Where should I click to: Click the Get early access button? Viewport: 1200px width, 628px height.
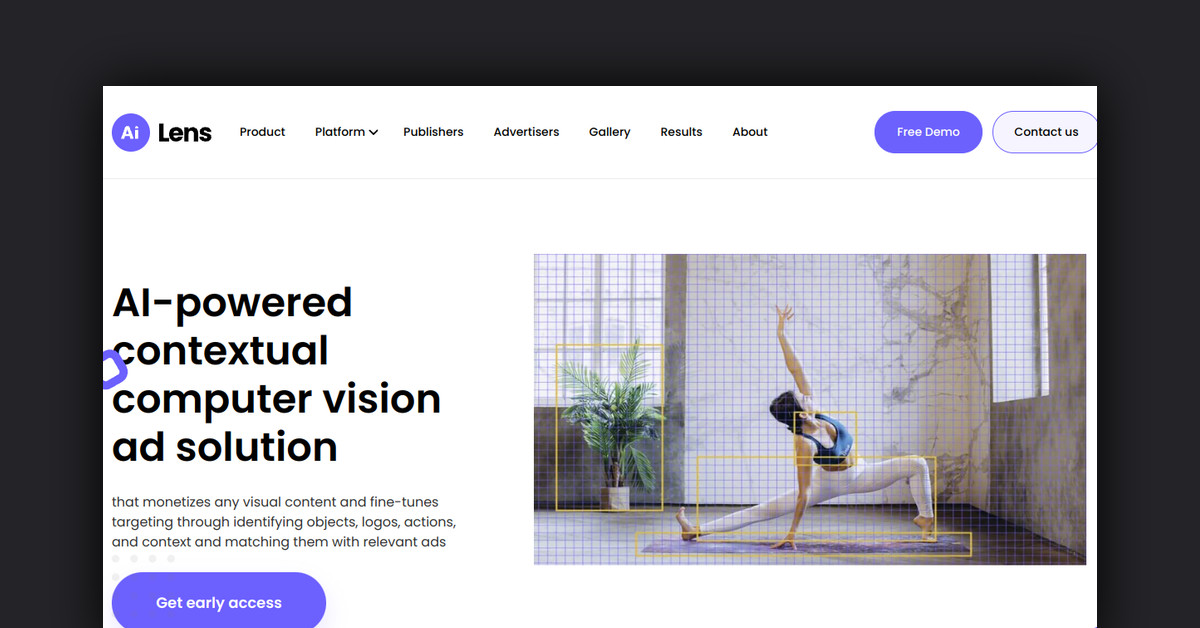[219, 601]
